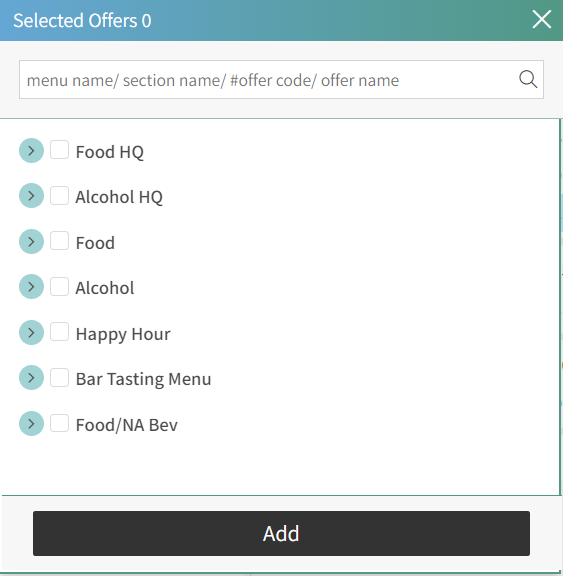Viewport: 563px width, 576px height.
Task: Expand the Food HQ menu
Action: [x=31, y=151]
